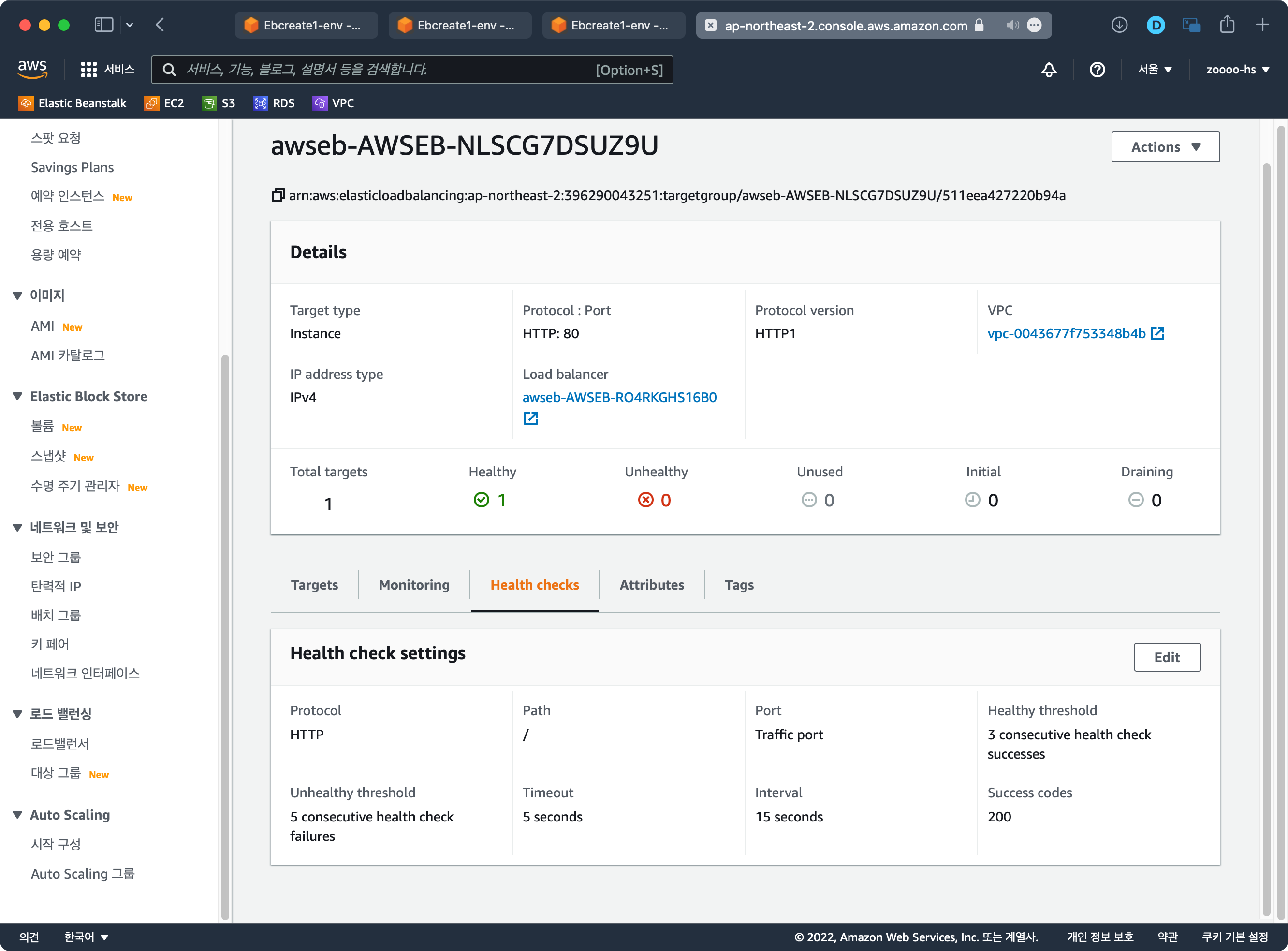The width and height of the screenshot is (1288, 951).
Task: Open the 서울 region dropdown
Action: 1155,70
